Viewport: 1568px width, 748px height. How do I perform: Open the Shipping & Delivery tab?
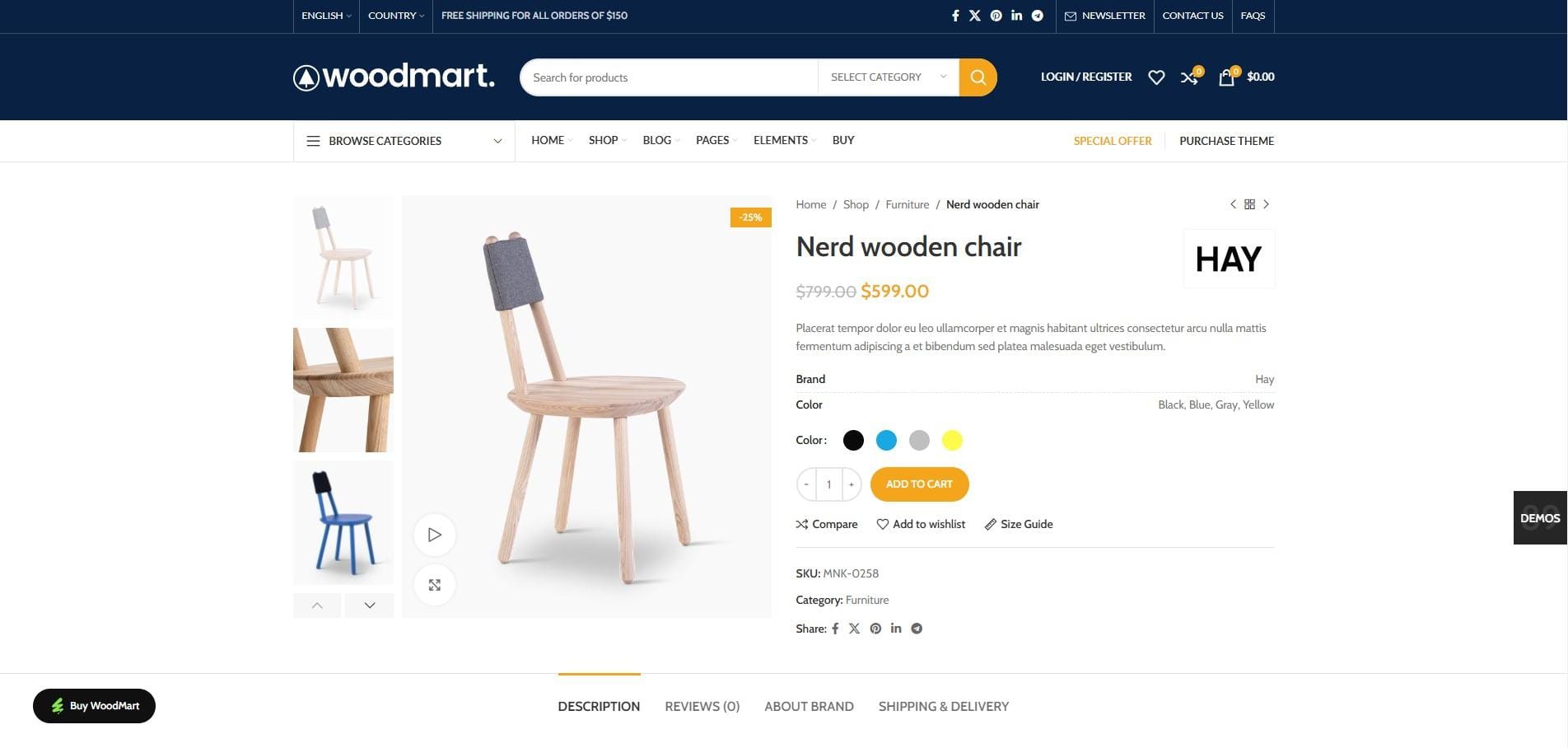944,707
